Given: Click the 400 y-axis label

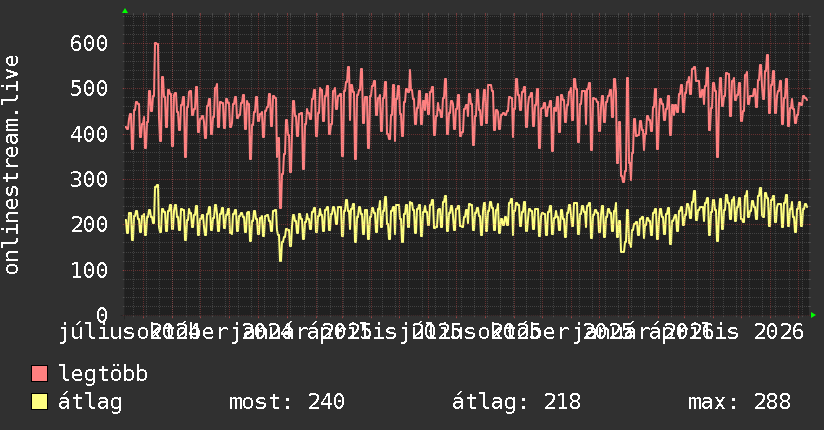Looking at the screenshot, I should 89,134.
